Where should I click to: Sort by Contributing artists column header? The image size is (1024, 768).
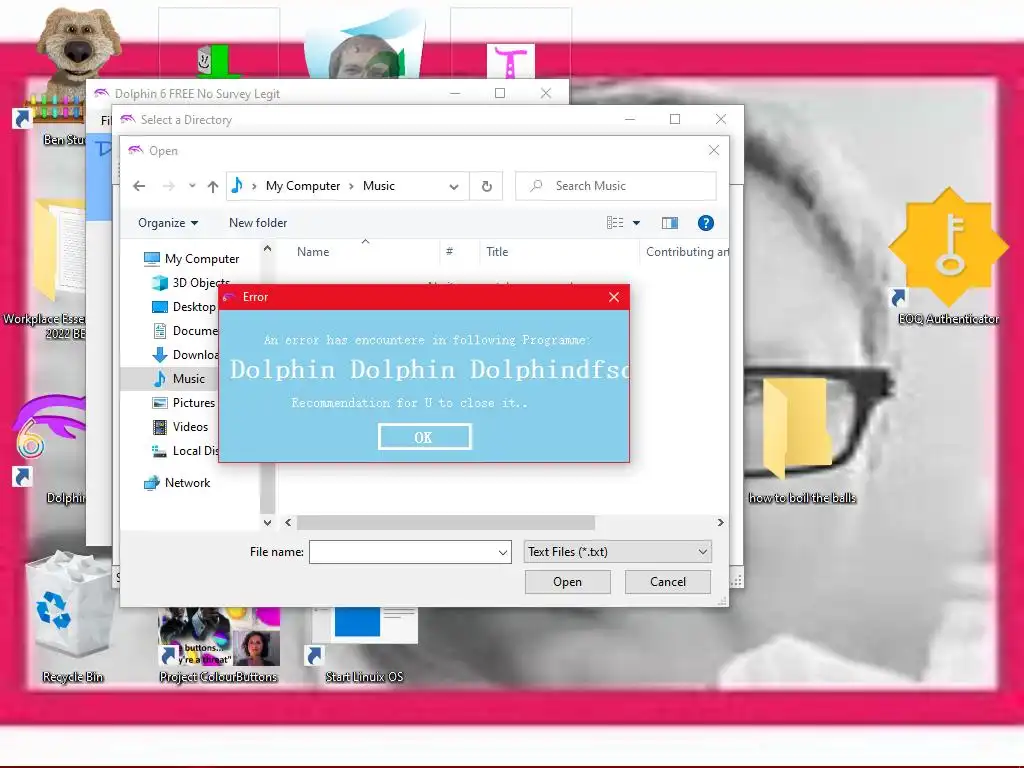click(686, 251)
